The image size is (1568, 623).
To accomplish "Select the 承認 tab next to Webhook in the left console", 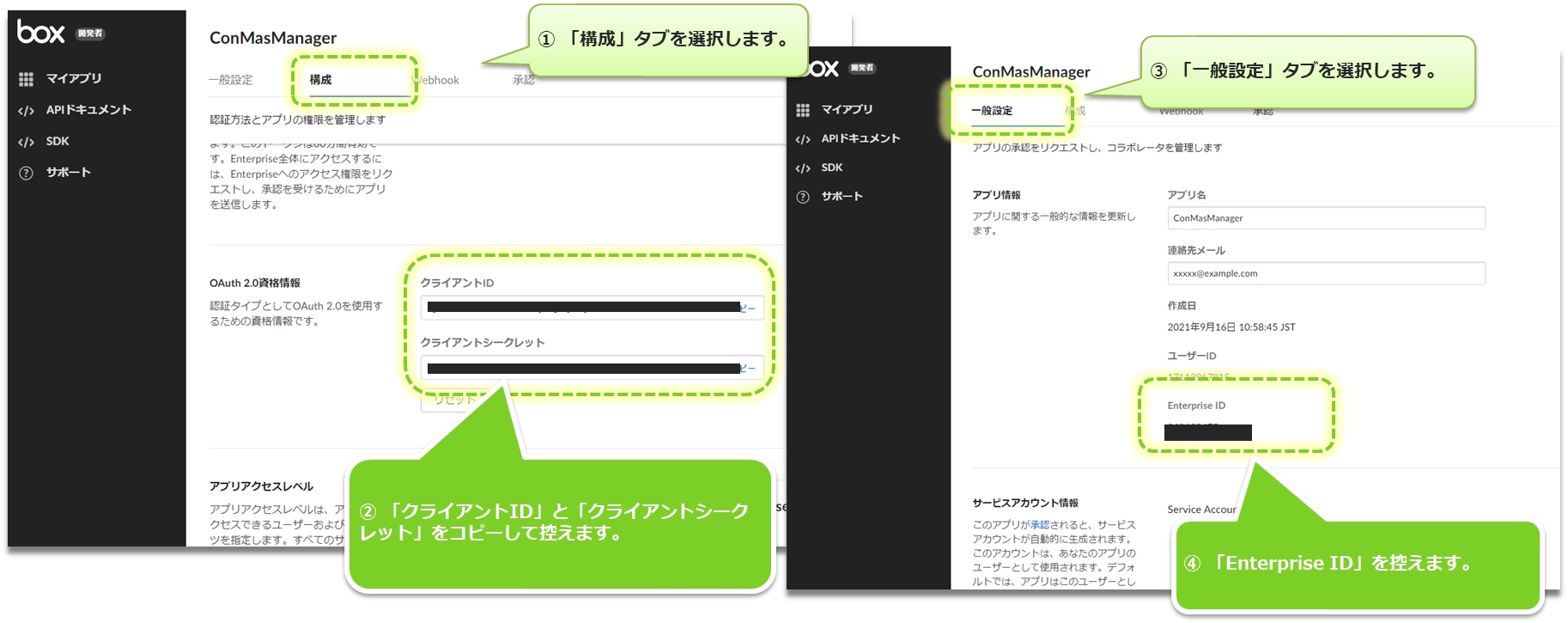I will (523, 80).
